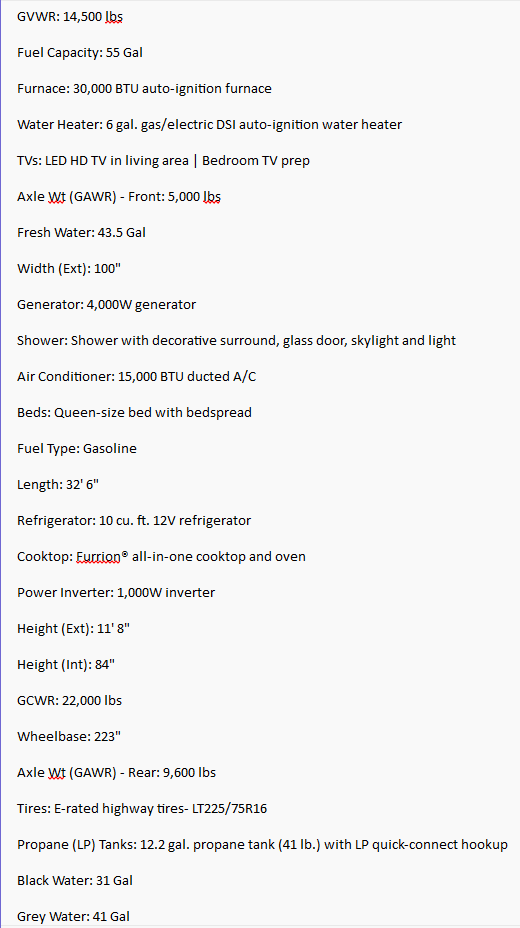Click the Water Heater specification line

[209, 125]
